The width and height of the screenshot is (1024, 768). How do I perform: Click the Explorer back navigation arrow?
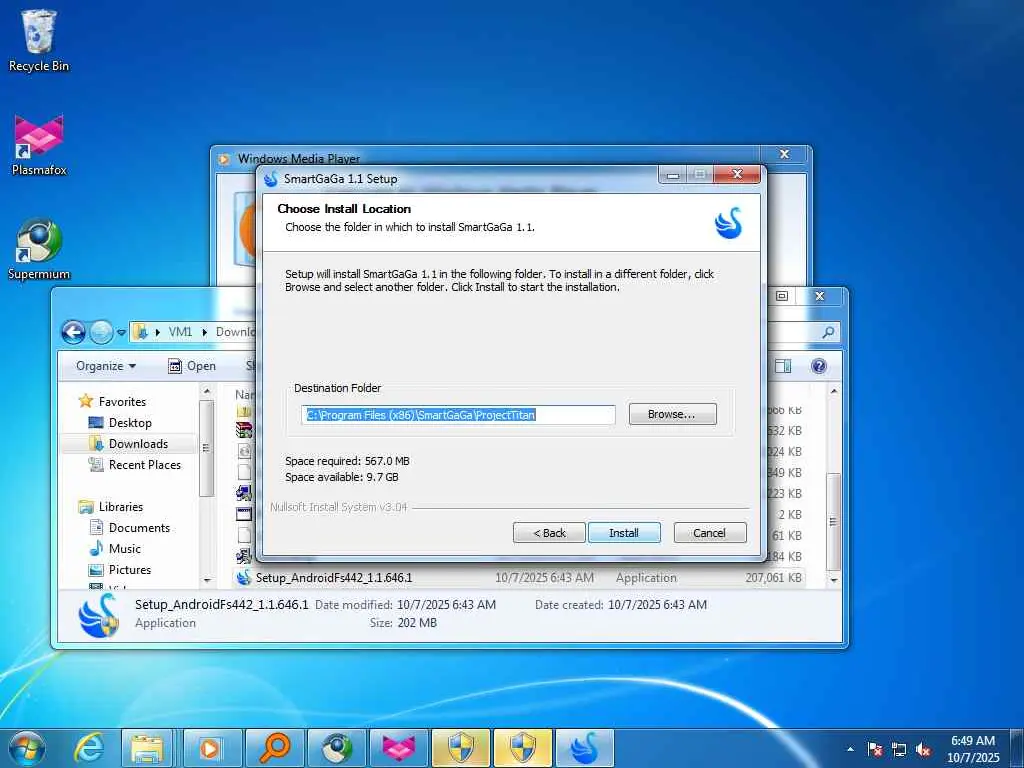click(x=73, y=332)
